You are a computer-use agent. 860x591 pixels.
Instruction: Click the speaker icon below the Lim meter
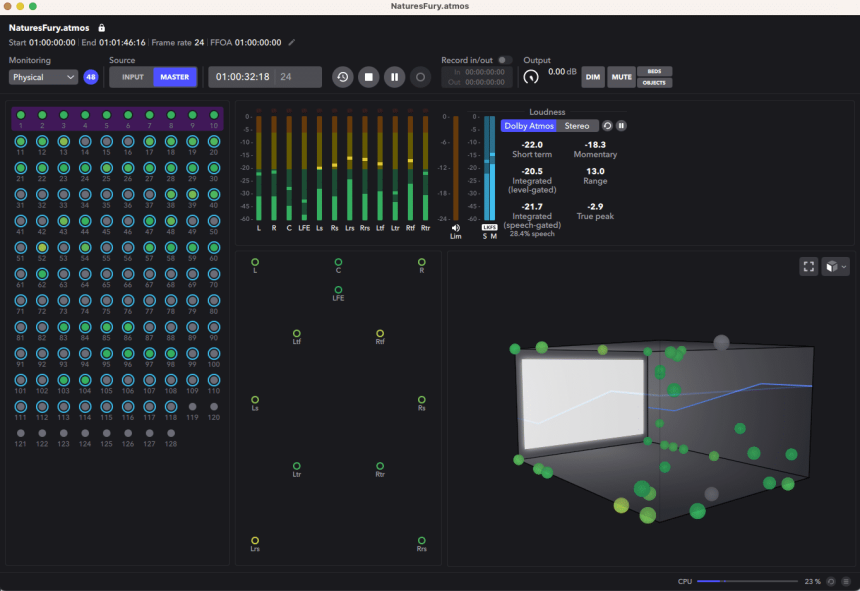coord(454,227)
